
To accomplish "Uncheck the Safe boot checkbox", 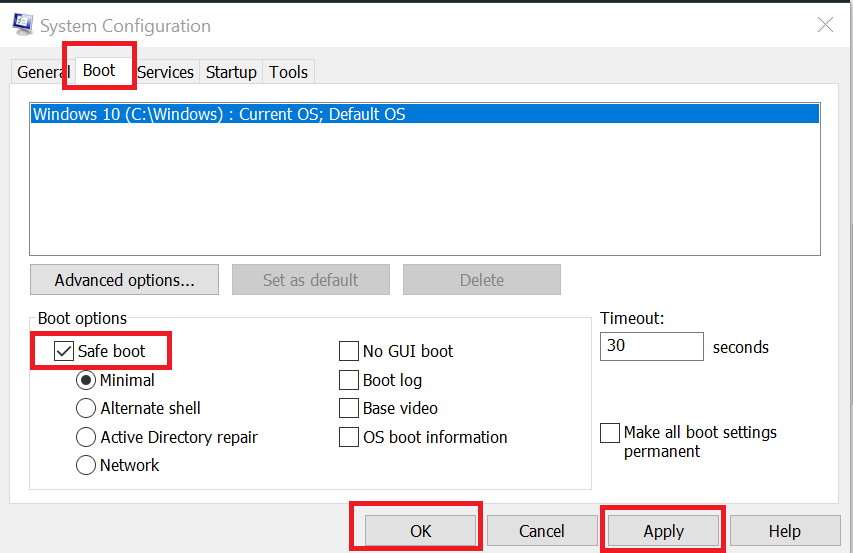I will tap(63, 351).
